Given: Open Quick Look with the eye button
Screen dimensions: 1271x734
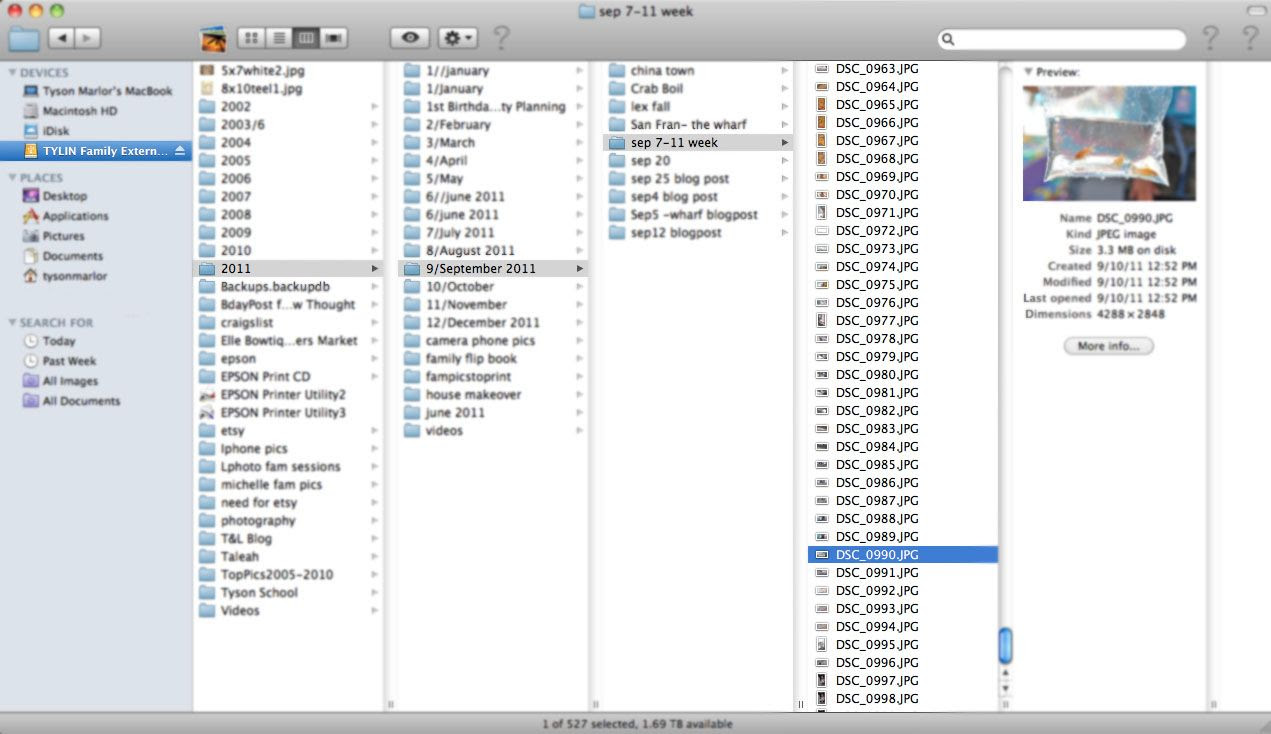Looking at the screenshot, I should pos(410,38).
